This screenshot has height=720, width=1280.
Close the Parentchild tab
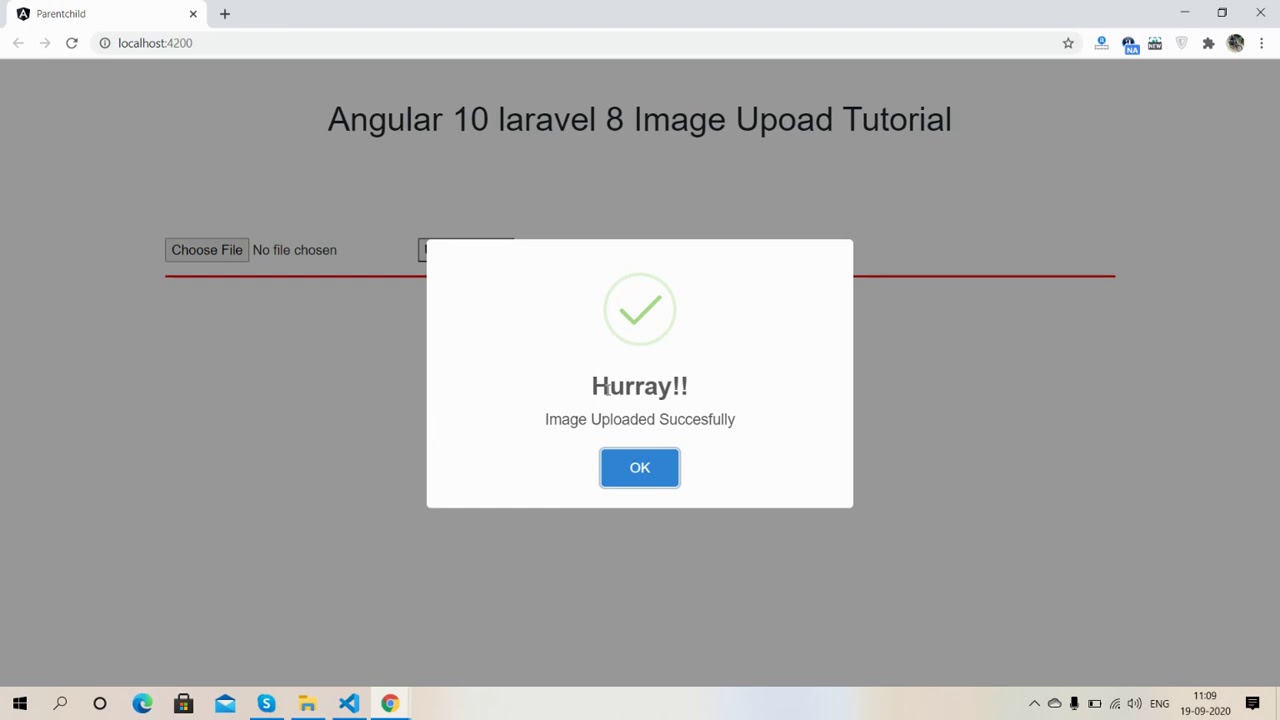point(193,14)
